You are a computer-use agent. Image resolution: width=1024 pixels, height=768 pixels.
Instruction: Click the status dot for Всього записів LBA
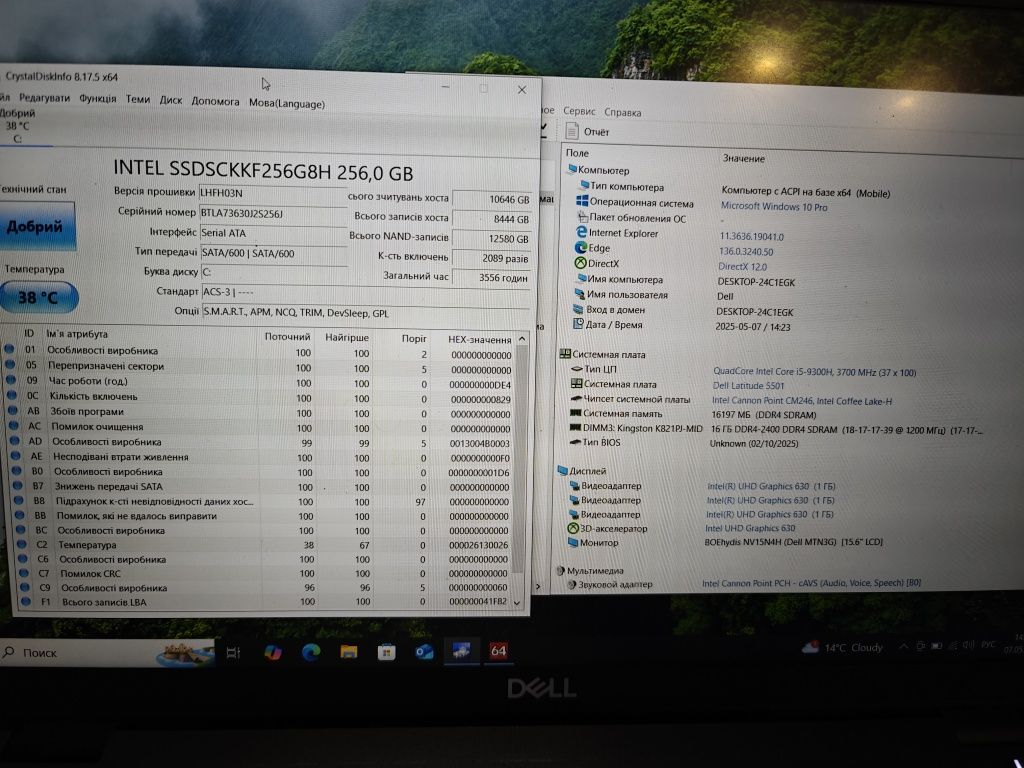(x=25, y=601)
